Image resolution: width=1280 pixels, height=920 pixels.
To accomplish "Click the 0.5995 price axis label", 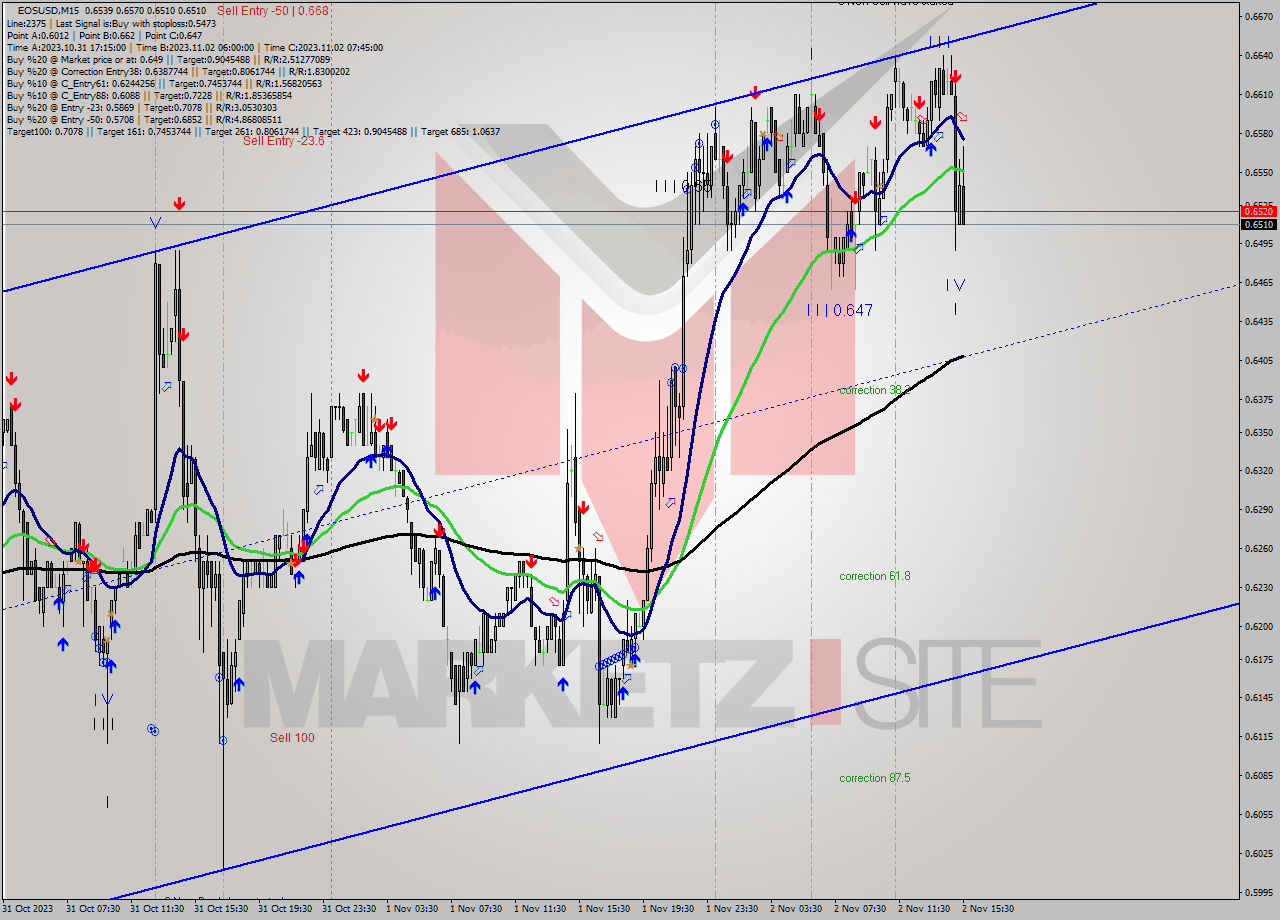I will pyautogui.click(x=1257, y=892).
